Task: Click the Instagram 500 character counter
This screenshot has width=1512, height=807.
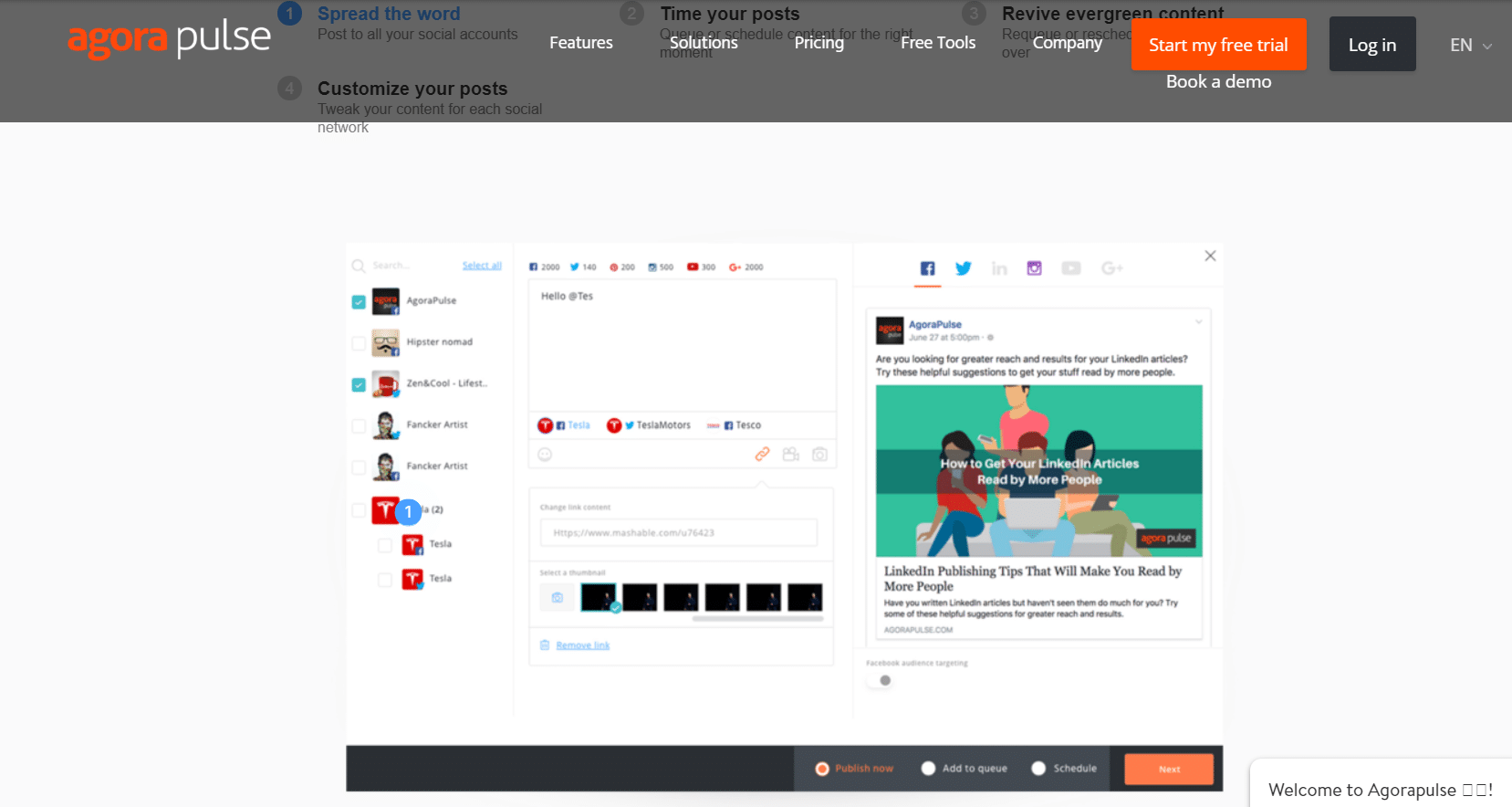Action: click(661, 267)
